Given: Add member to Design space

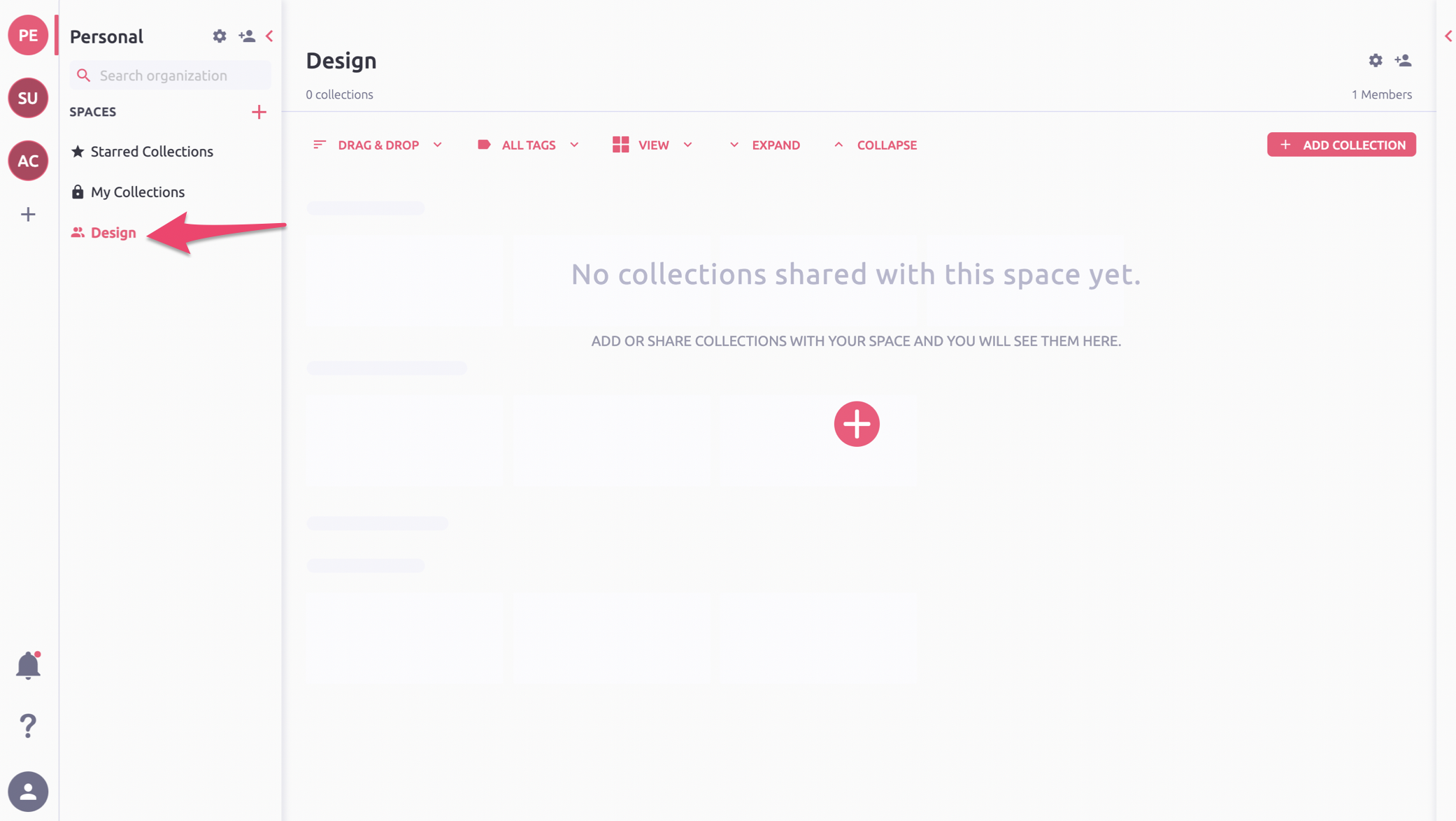Looking at the screenshot, I should pyautogui.click(x=1403, y=61).
